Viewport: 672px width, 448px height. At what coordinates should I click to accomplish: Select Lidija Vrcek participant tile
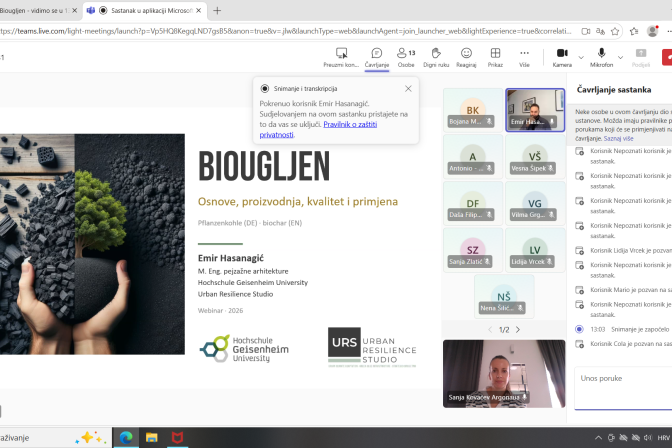(x=535, y=250)
